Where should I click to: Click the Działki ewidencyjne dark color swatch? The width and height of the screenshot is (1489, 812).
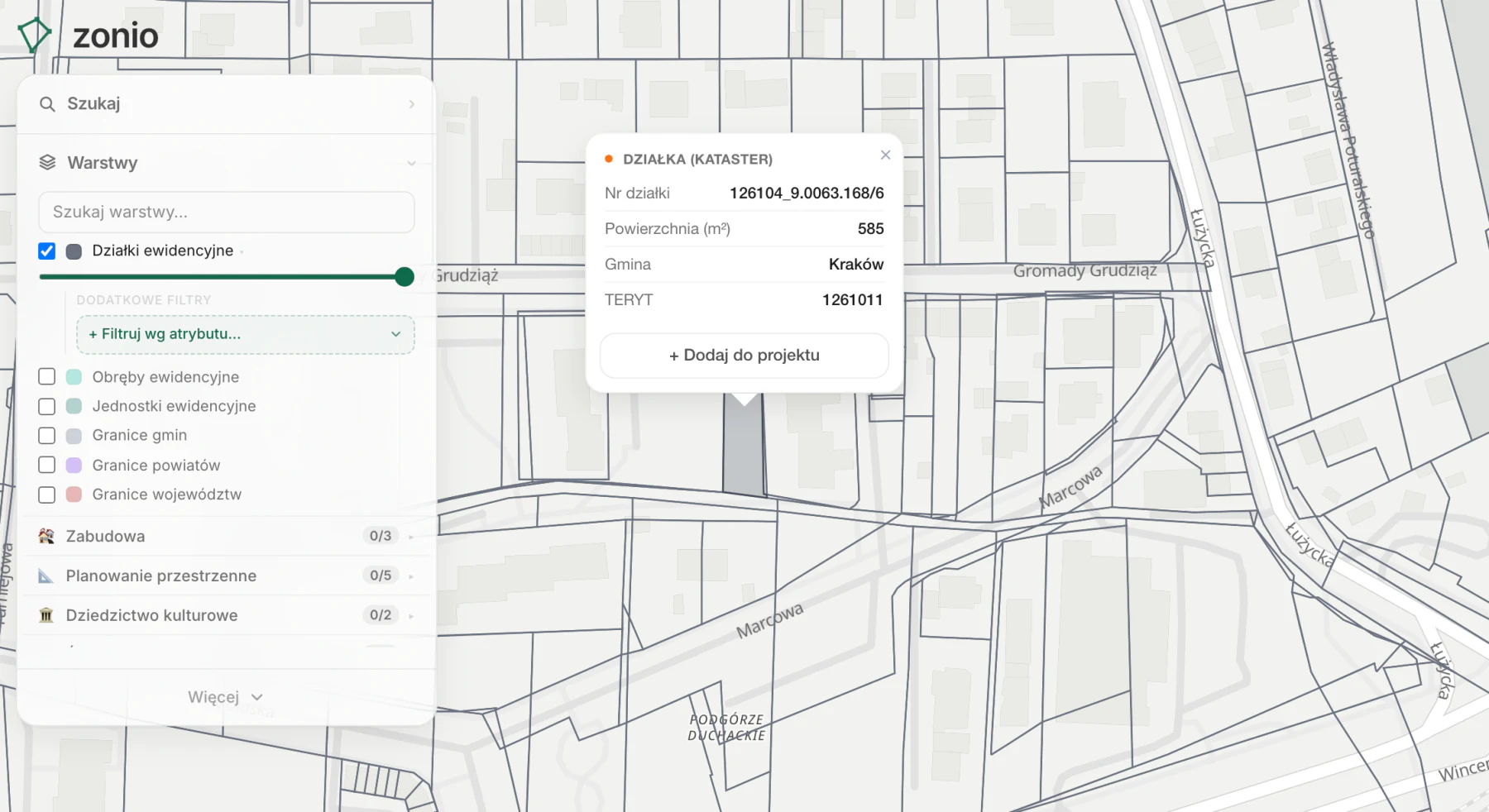(74, 251)
